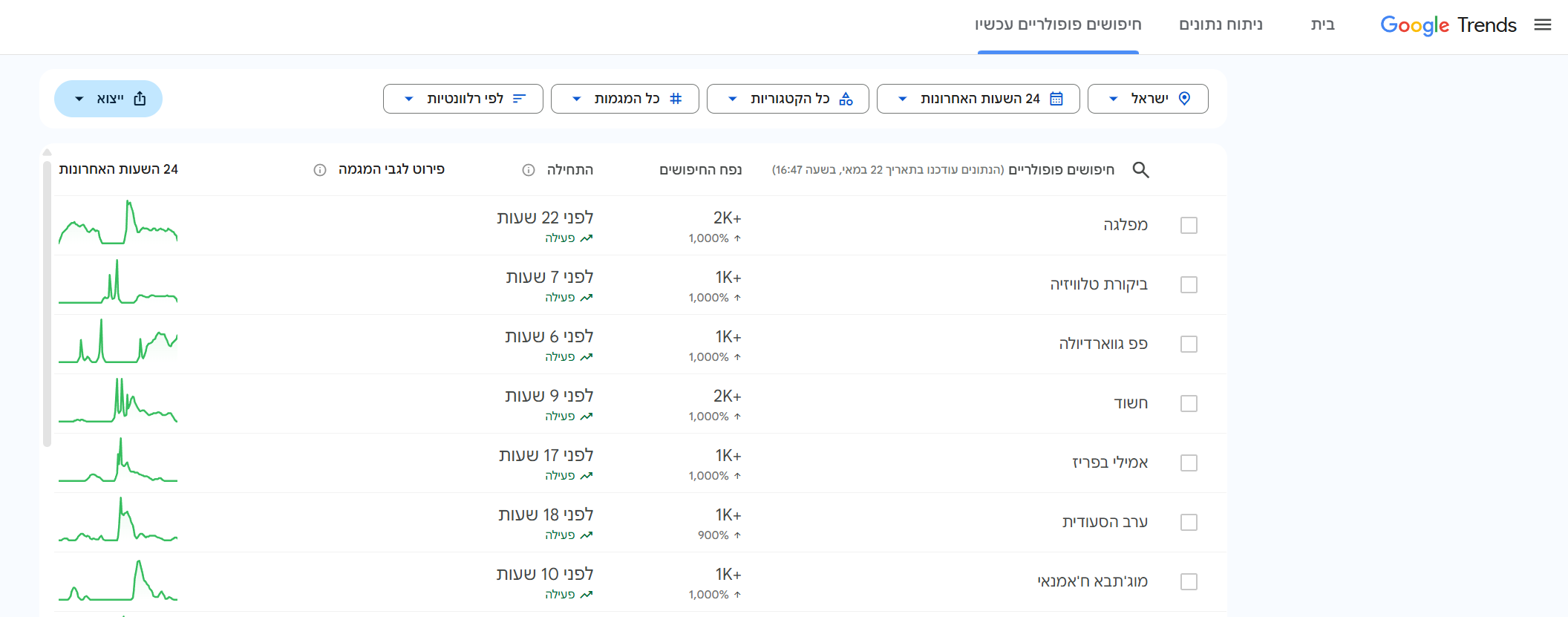Click the 24 השעות האחרונות column header
This screenshot has width=1568, height=617.
119,170
